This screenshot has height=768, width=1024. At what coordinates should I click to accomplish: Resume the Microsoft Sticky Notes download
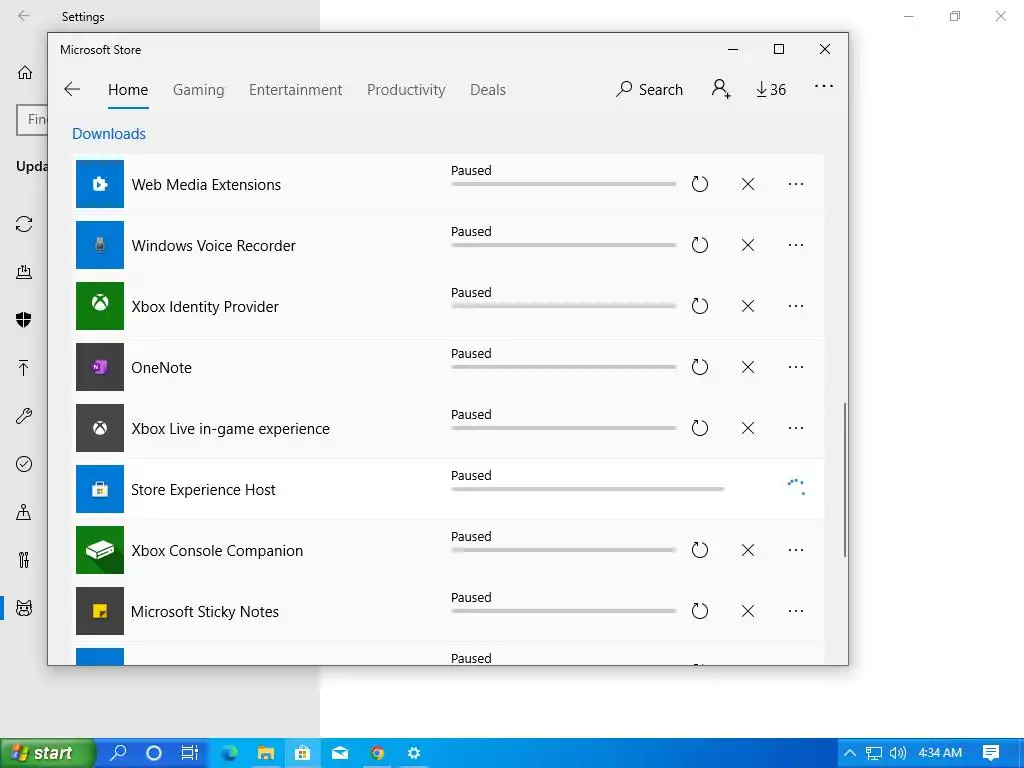[x=699, y=611]
